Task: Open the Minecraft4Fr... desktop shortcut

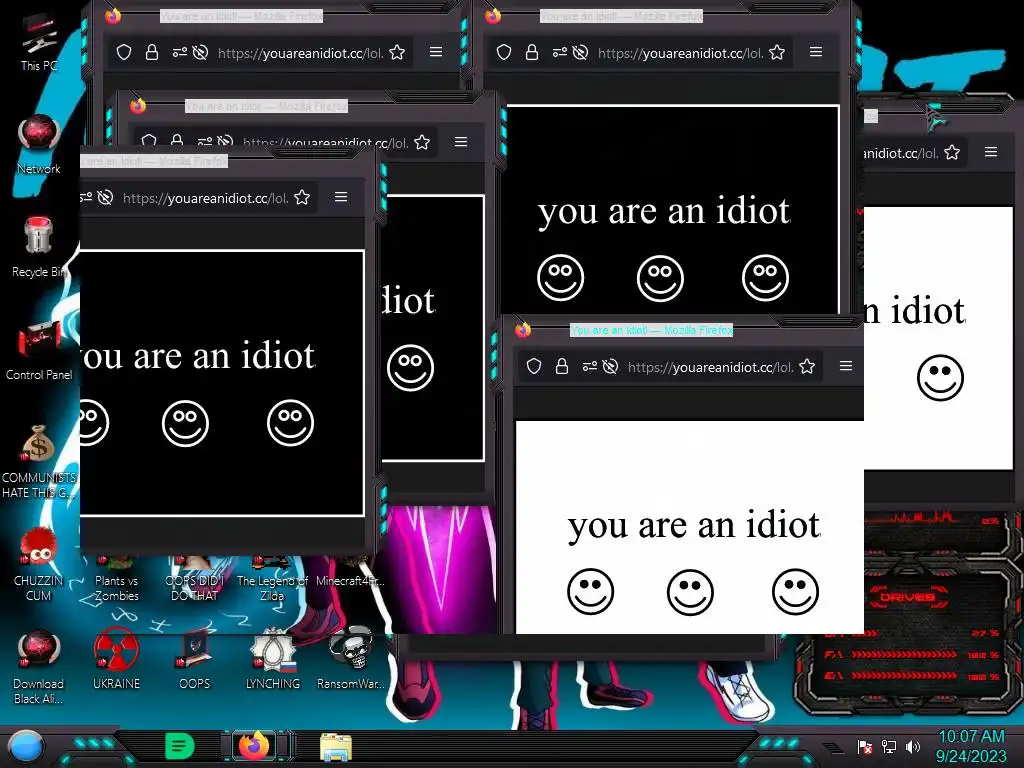Action: tap(351, 573)
